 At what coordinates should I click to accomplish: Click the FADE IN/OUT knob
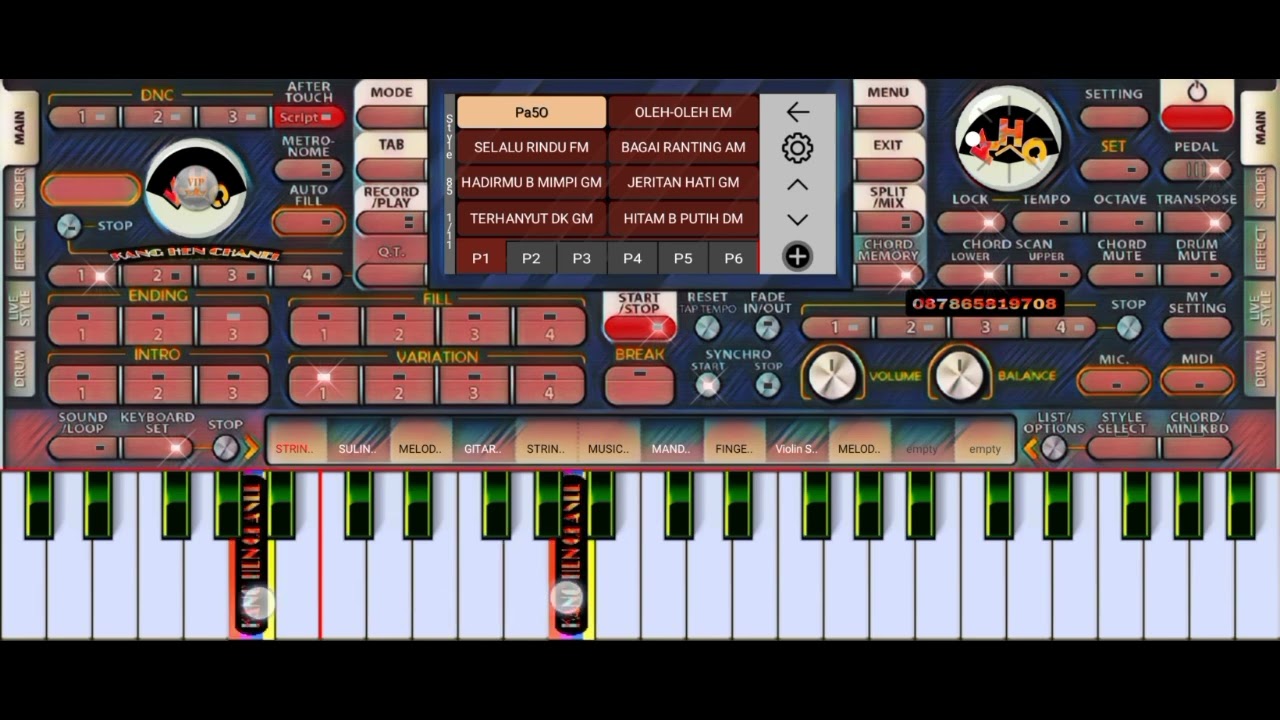768,327
